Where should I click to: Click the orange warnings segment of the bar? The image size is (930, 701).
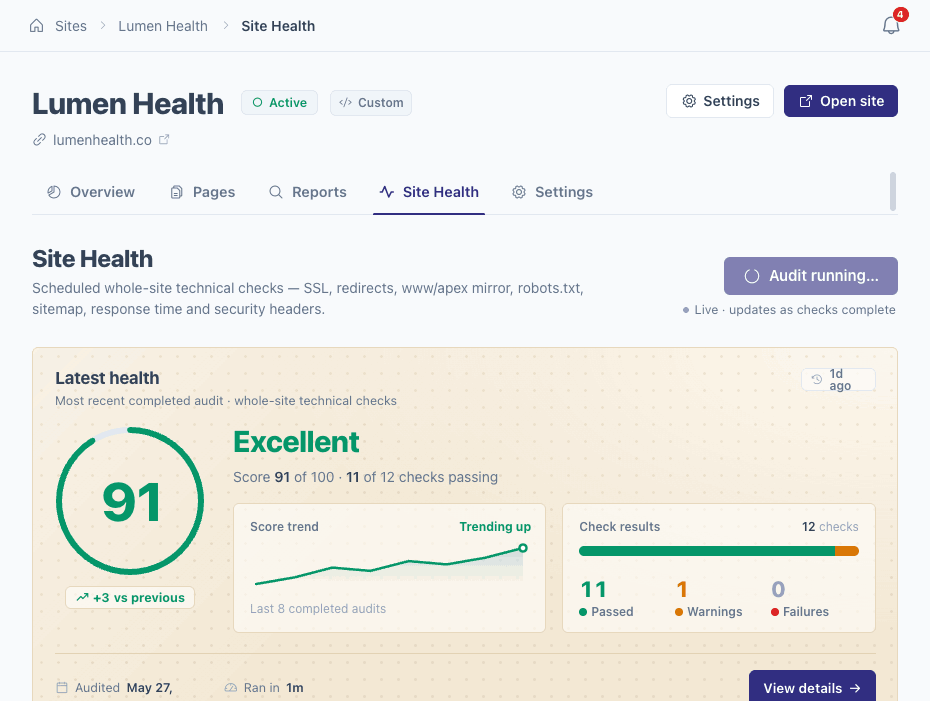(x=847, y=551)
